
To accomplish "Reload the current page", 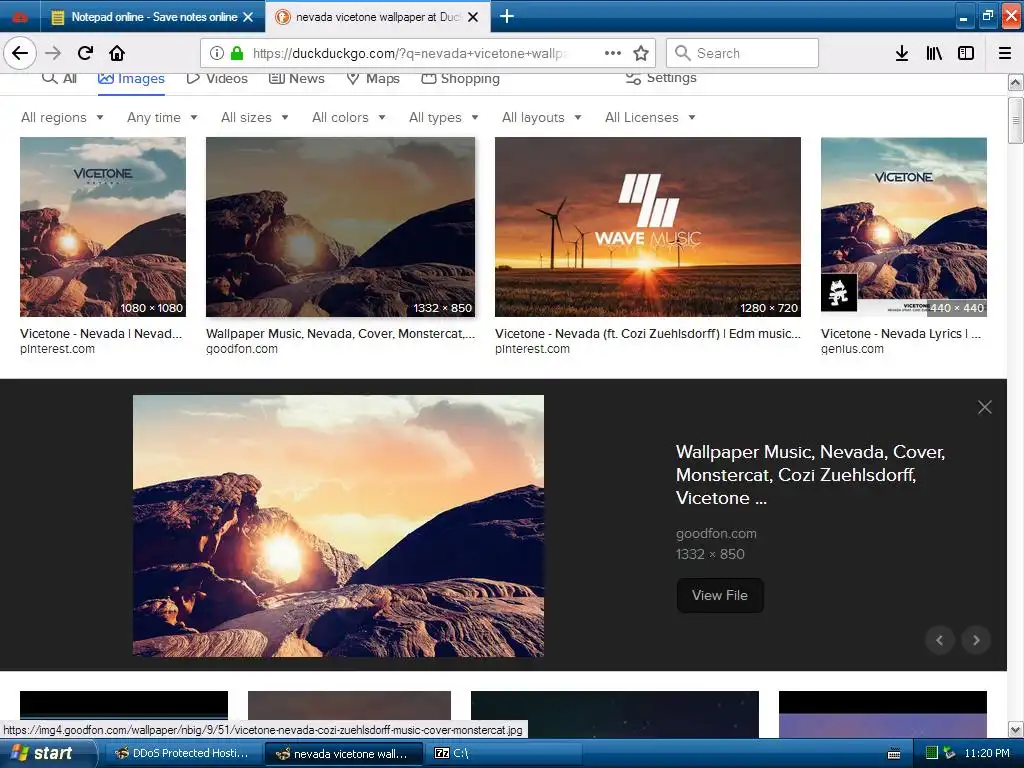I will coord(86,53).
